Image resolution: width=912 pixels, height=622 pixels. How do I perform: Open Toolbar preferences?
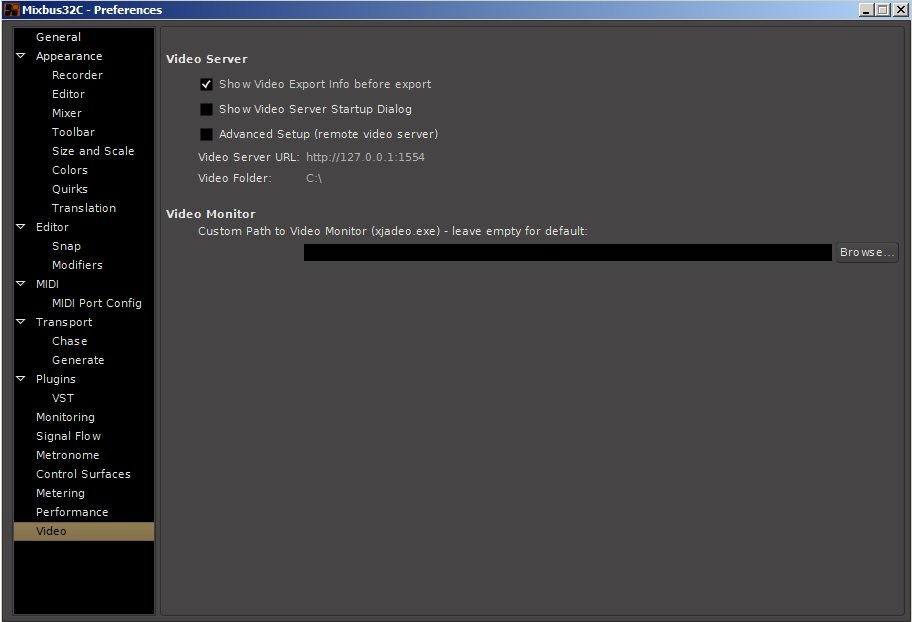point(73,132)
